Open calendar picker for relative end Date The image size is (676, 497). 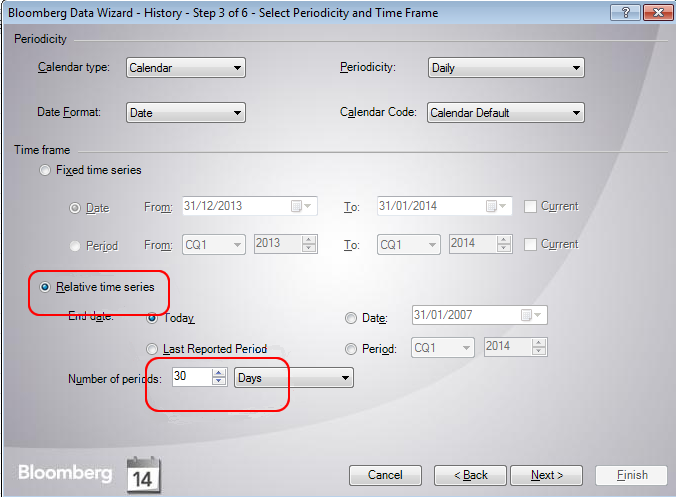(531, 315)
